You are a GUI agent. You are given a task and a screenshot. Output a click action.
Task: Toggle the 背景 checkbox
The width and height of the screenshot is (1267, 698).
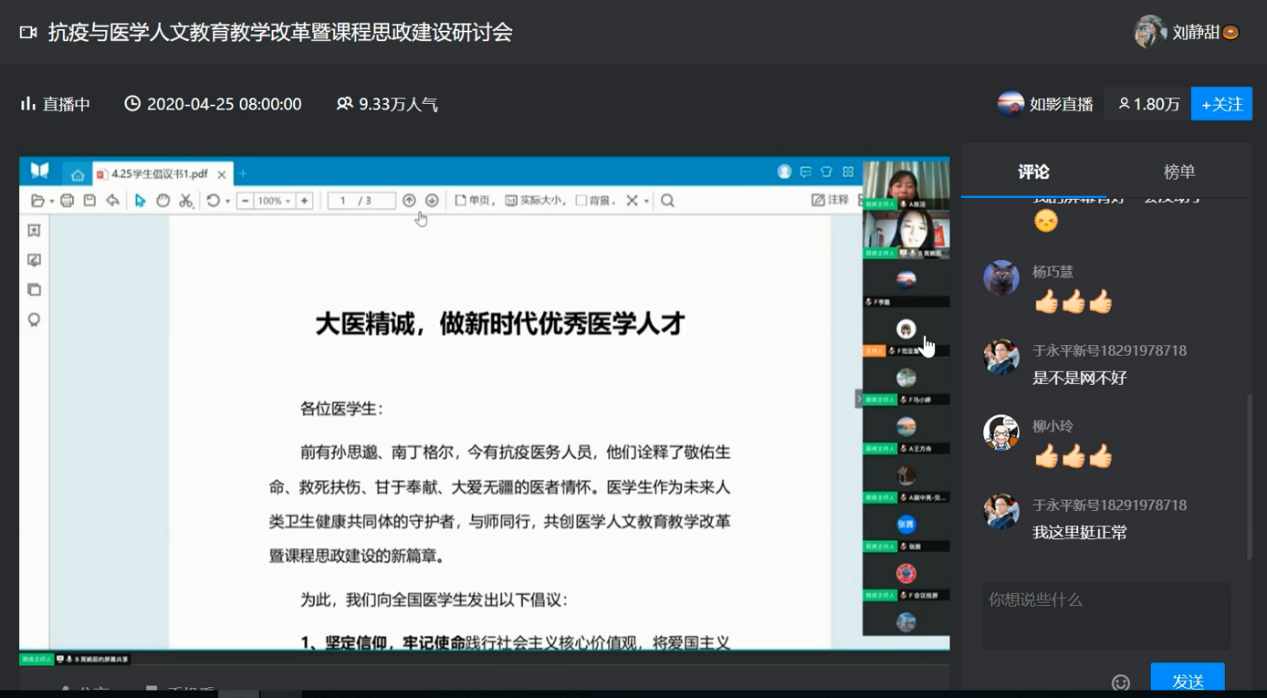tap(581, 201)
